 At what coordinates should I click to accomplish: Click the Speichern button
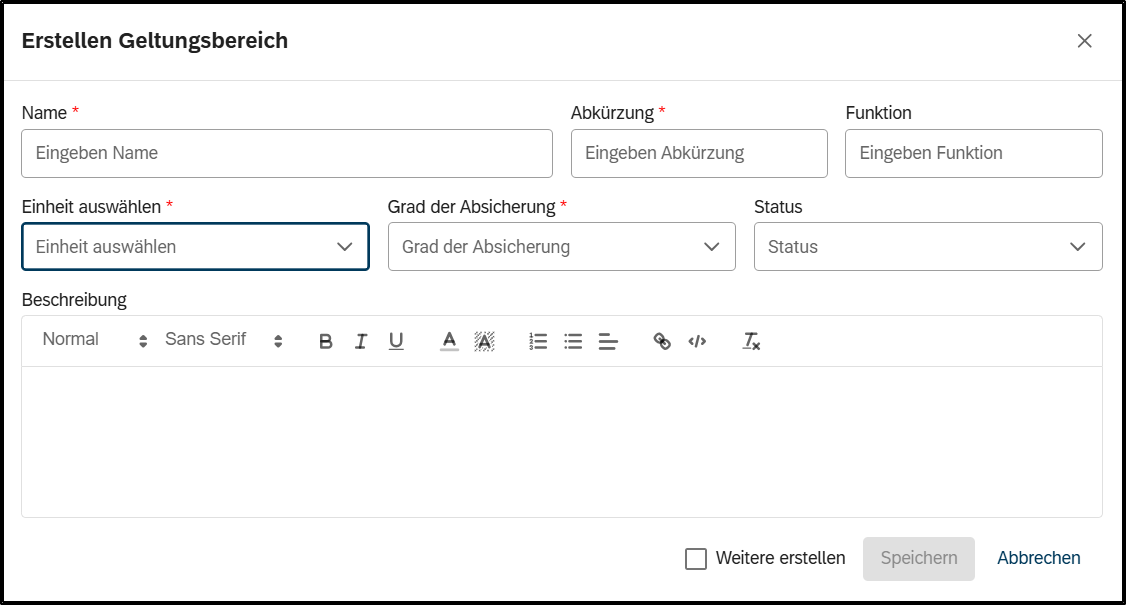[918, 558]
